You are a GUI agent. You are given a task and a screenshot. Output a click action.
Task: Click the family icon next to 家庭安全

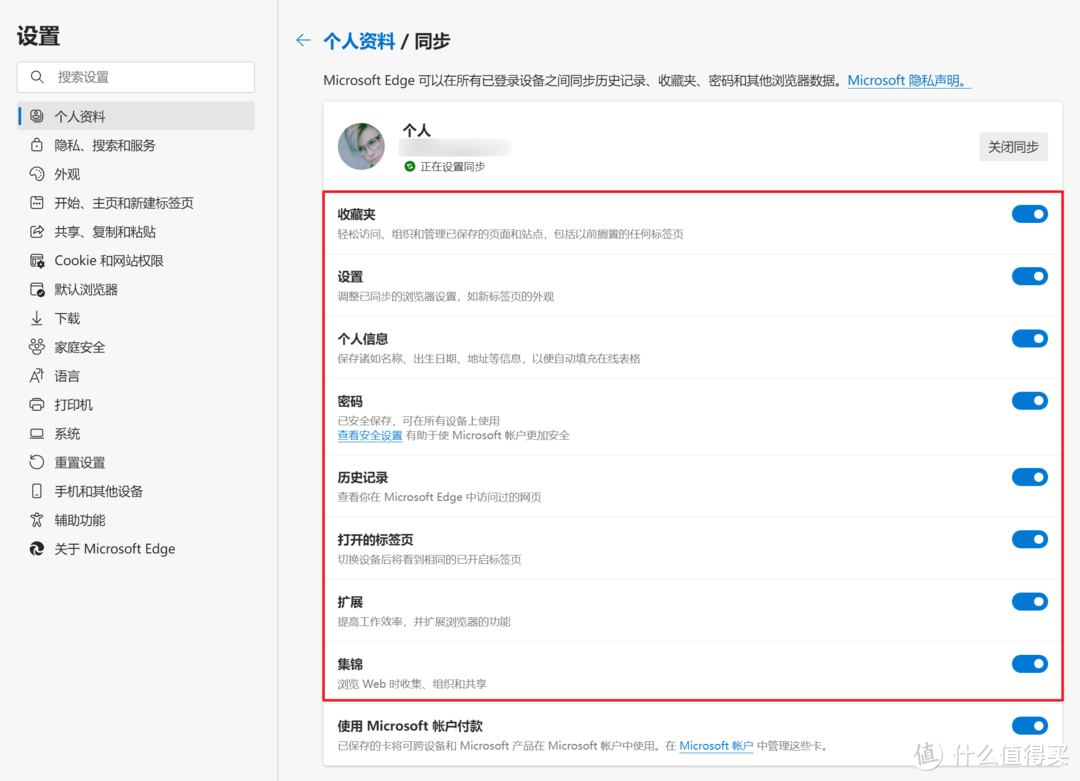(x=37, y=346)
